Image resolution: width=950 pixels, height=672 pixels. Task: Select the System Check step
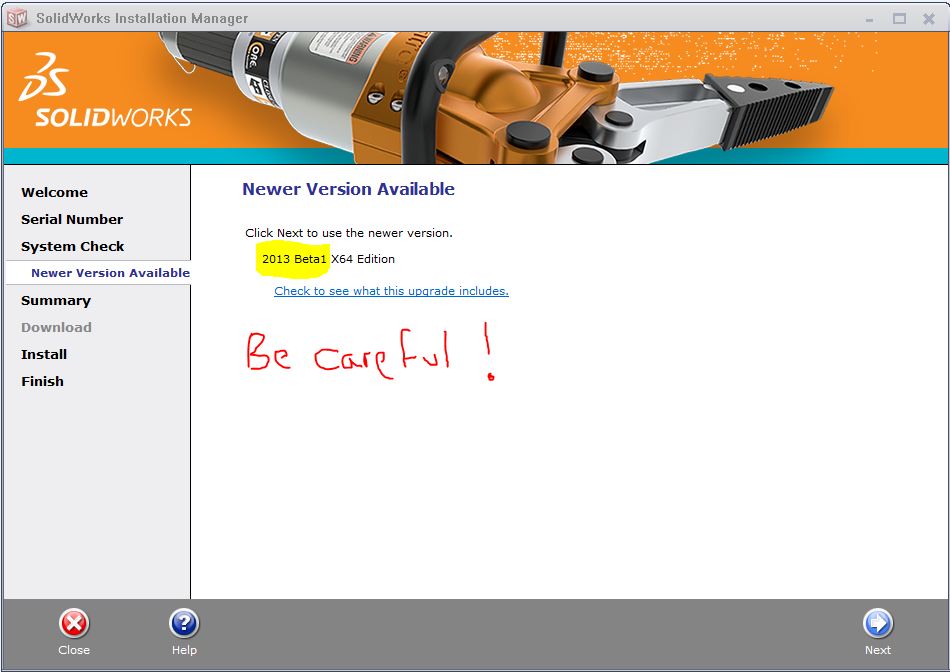click(x=73, y=247)
